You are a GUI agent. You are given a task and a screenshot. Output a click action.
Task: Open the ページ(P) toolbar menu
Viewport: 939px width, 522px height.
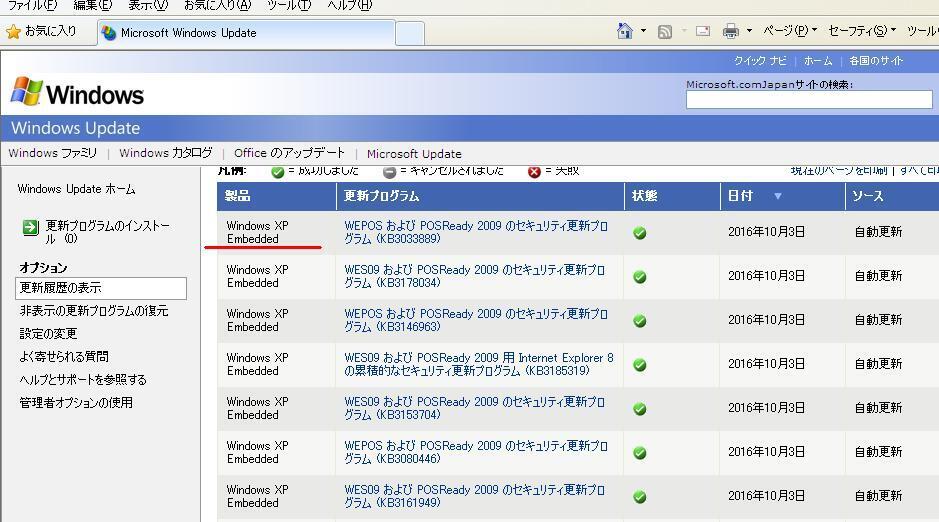coord(790,31)
